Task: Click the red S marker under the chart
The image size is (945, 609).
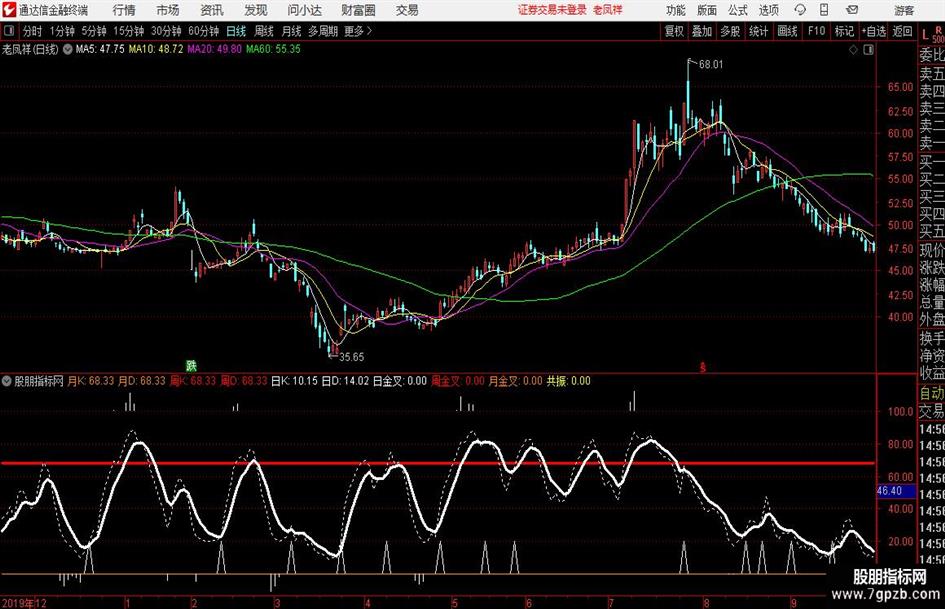Action: tap(702, 367)
